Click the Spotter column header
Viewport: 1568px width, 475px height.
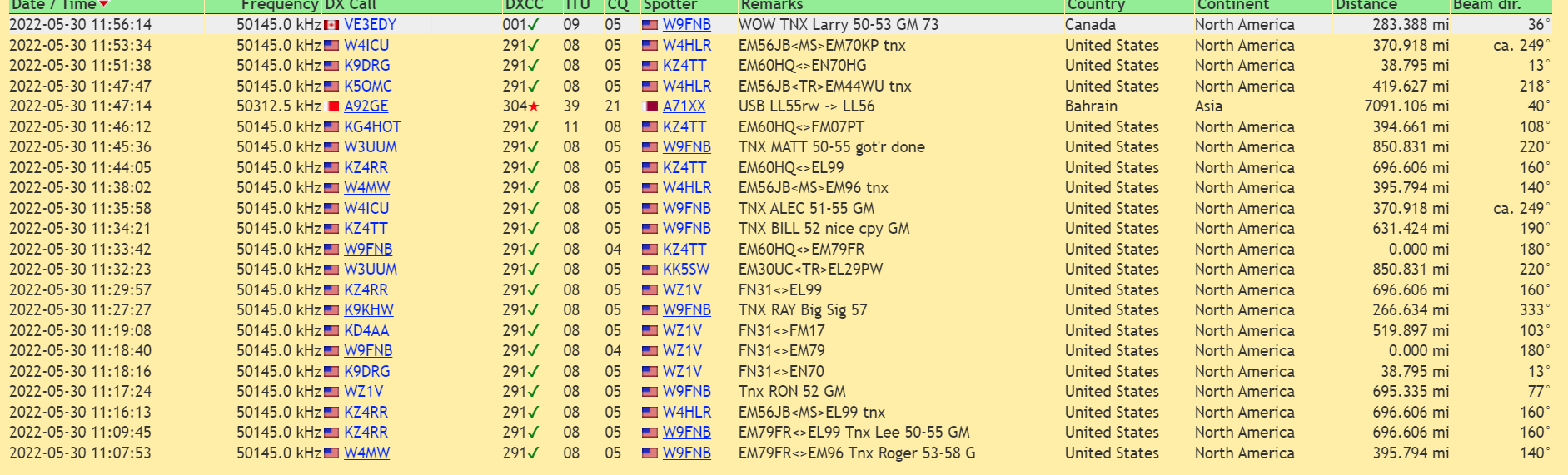pos(670,5)
